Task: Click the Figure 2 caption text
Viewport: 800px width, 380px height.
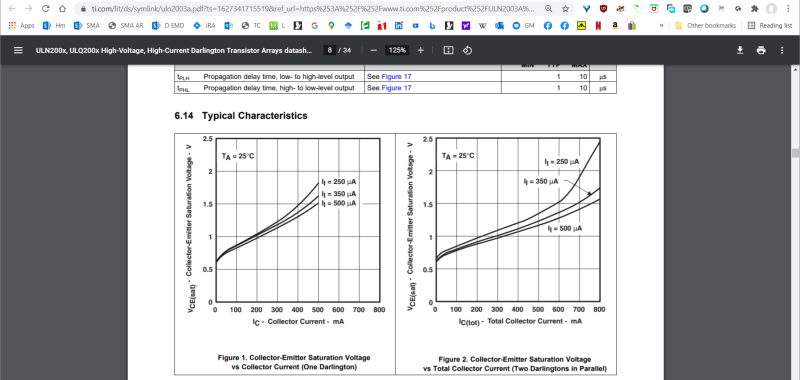Action: (x=515, y=364)
